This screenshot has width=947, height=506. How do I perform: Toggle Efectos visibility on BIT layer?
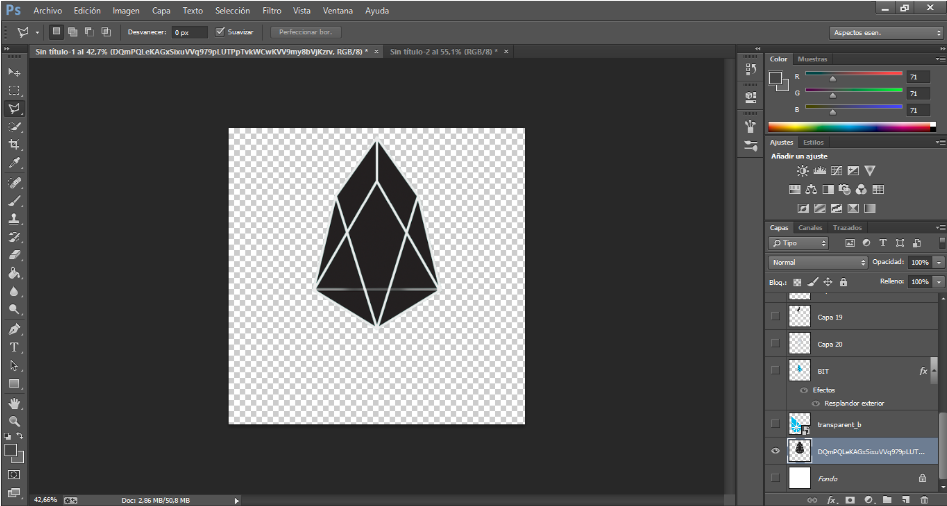(804, 390)
